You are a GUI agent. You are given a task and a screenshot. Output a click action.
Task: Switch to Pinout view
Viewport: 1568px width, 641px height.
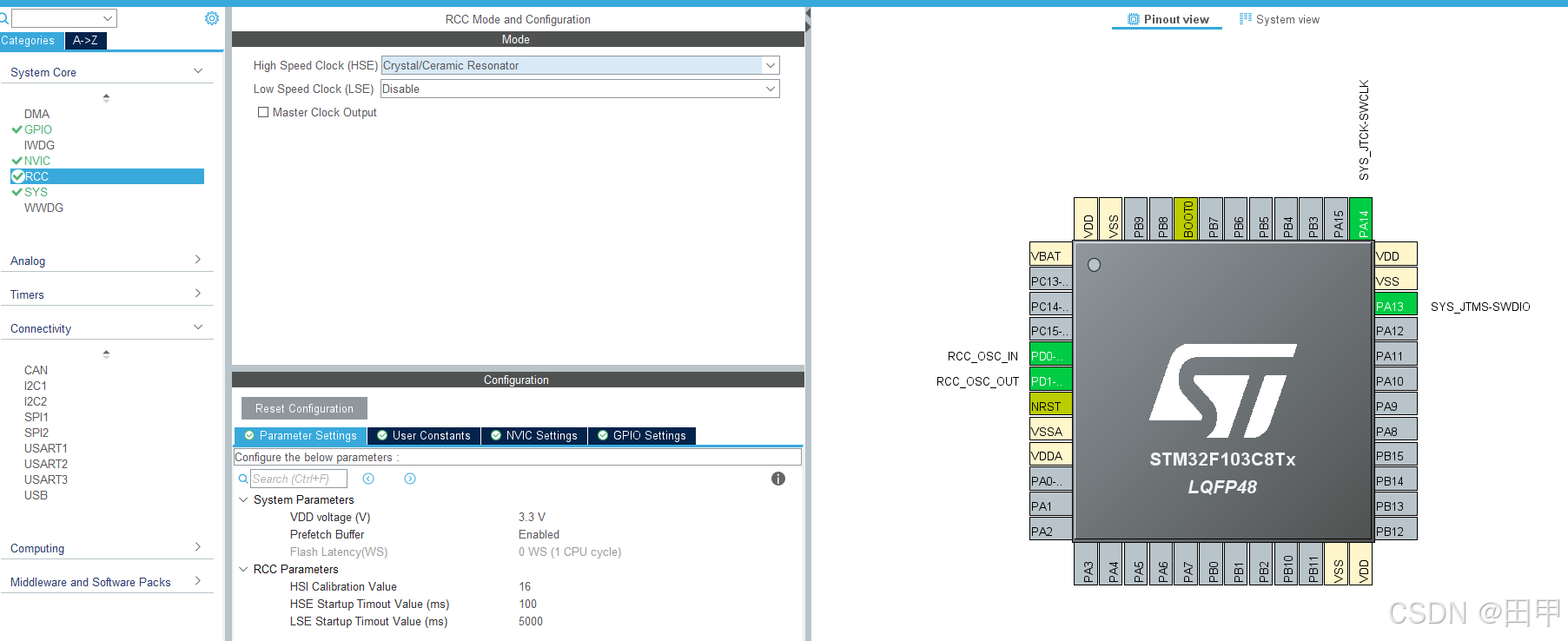tap(1168, 19)
